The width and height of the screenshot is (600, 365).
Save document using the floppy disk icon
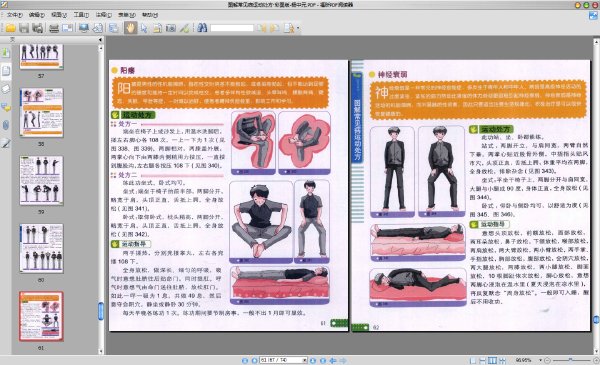click(x=24, y=28)
